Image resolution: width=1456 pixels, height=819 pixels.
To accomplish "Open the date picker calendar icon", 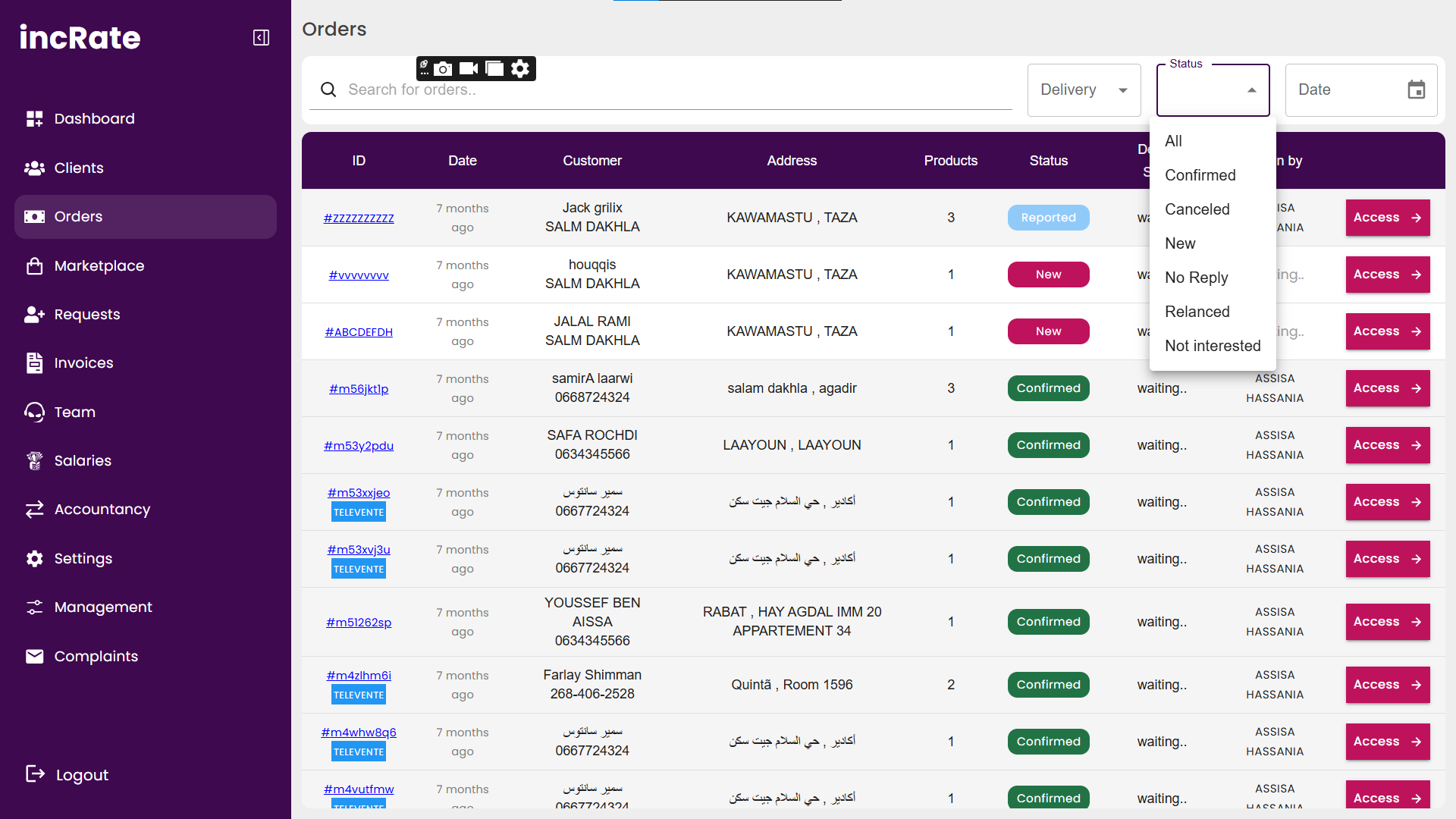I will coord(1417,89).
